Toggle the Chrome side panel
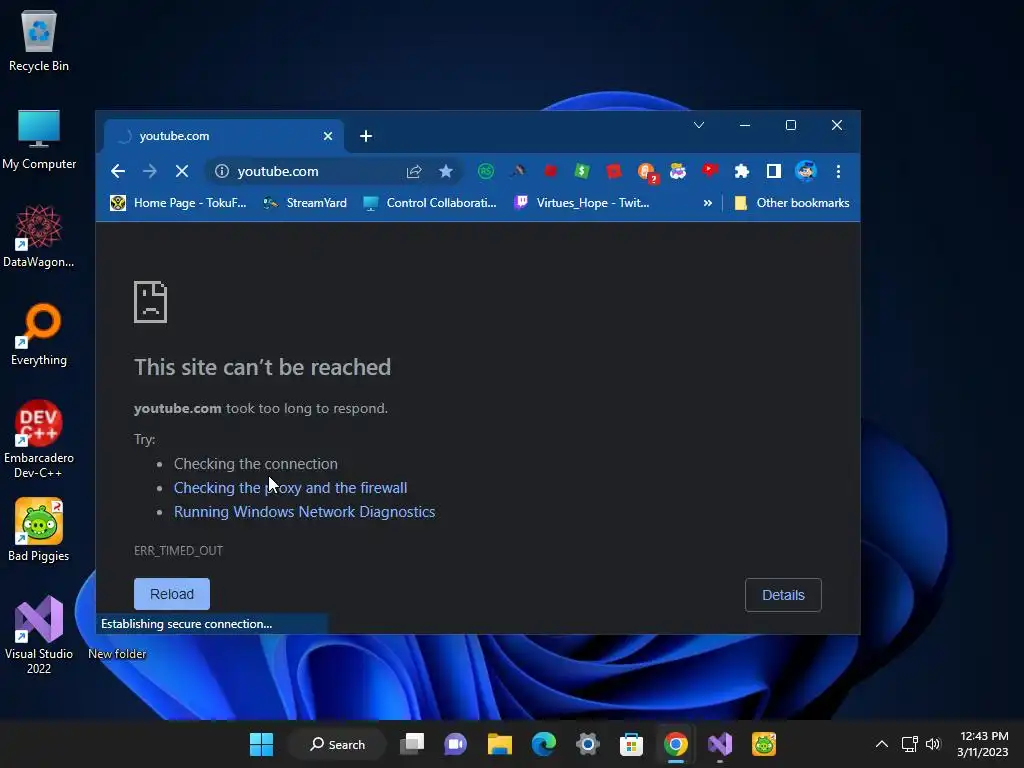The image size is (1024, 768). (x=773, y=171)
